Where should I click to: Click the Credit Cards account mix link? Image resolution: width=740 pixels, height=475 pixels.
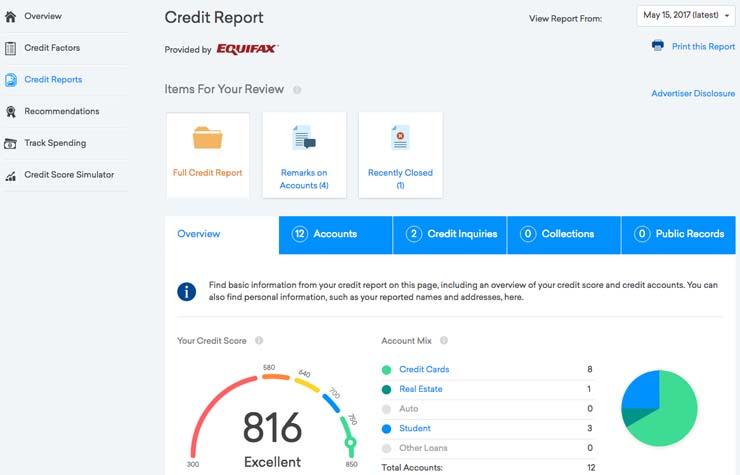pos(424,369)
